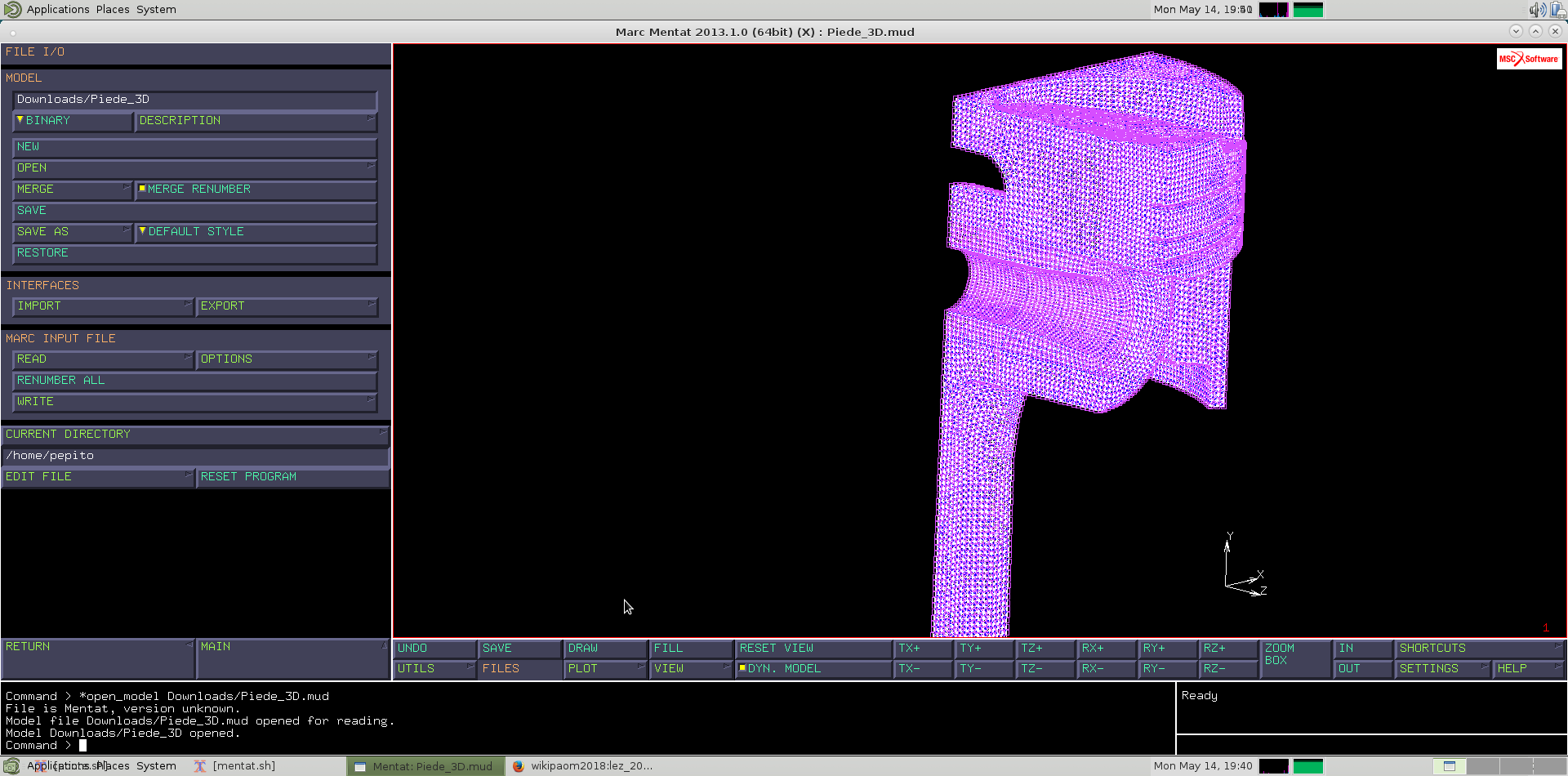Screen dimensions: 1568x776
Task: Click RESTORE model button
Action: tap(194, 253)
